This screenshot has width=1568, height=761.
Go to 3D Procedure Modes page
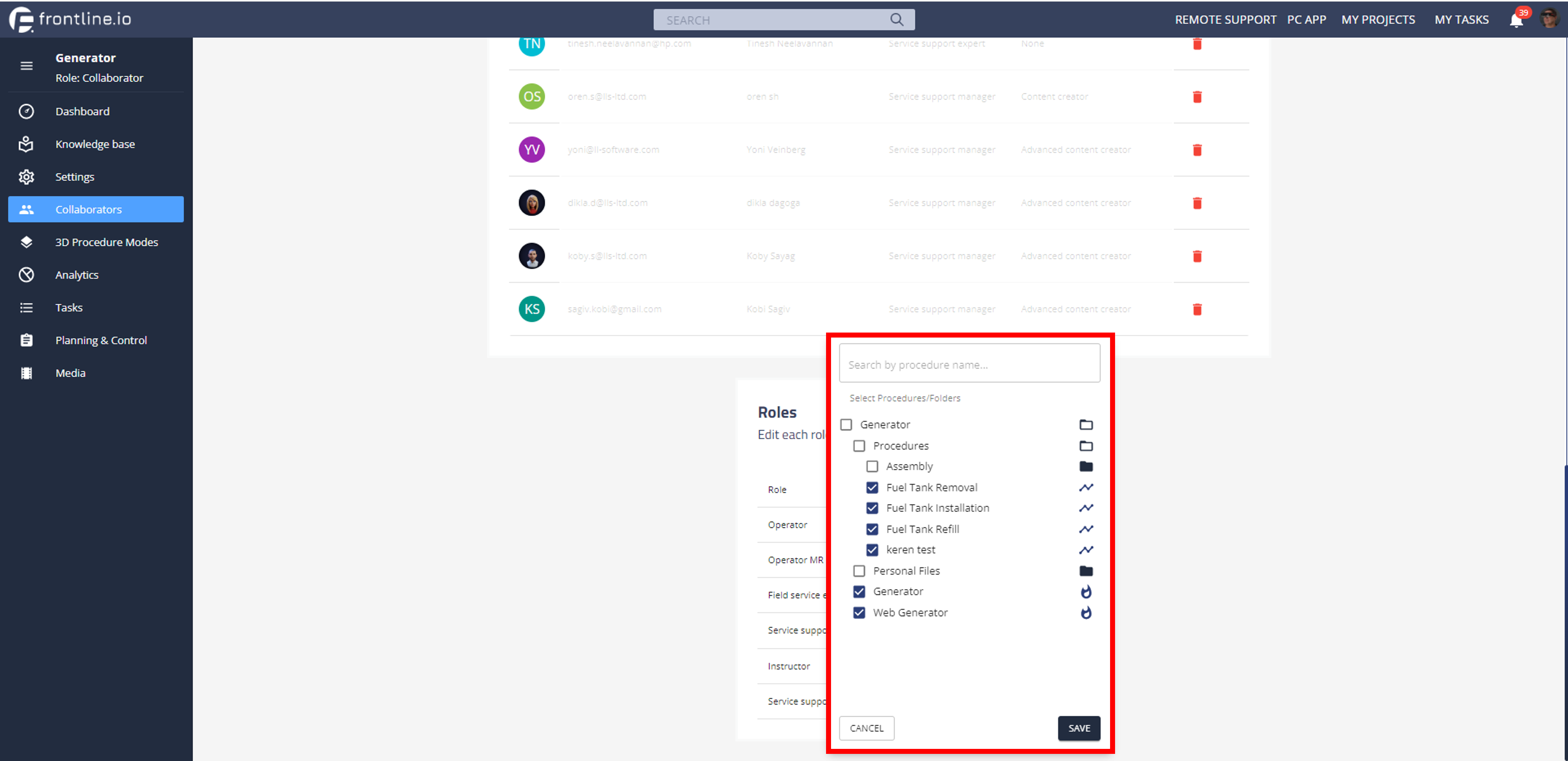tap(106, 242)
